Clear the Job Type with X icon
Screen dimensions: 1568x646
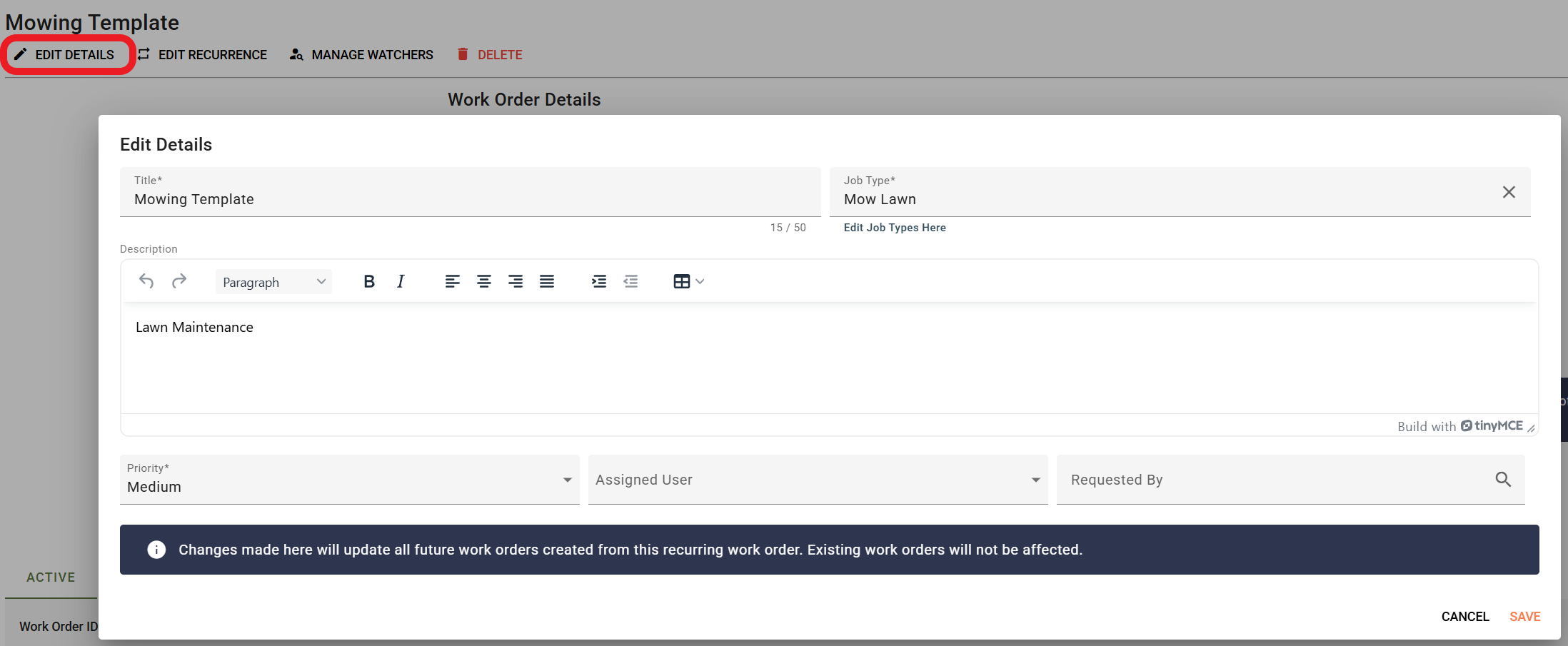pos(1509,192)
